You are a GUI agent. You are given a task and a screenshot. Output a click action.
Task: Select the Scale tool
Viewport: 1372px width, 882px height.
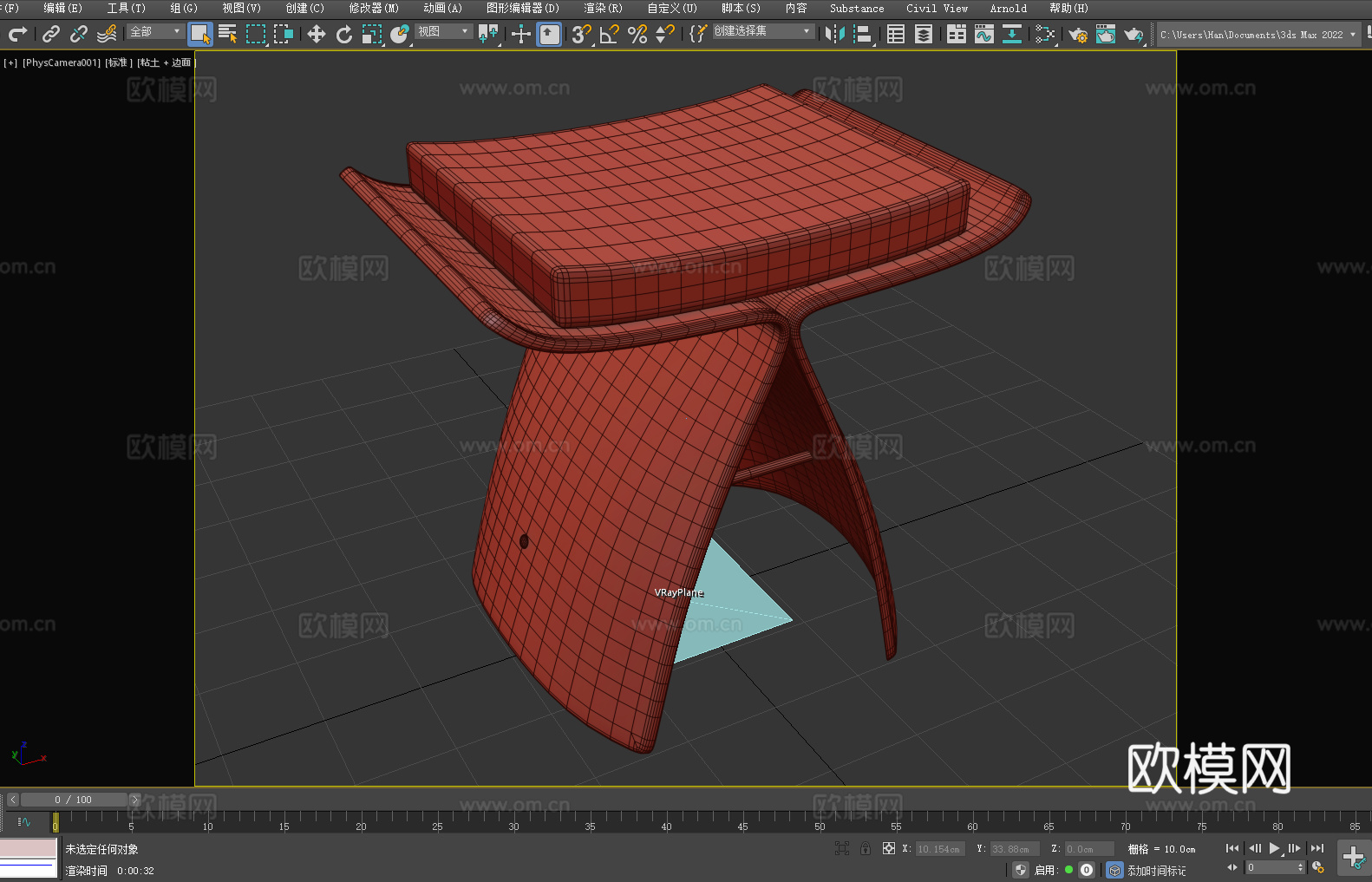point(372,34)
